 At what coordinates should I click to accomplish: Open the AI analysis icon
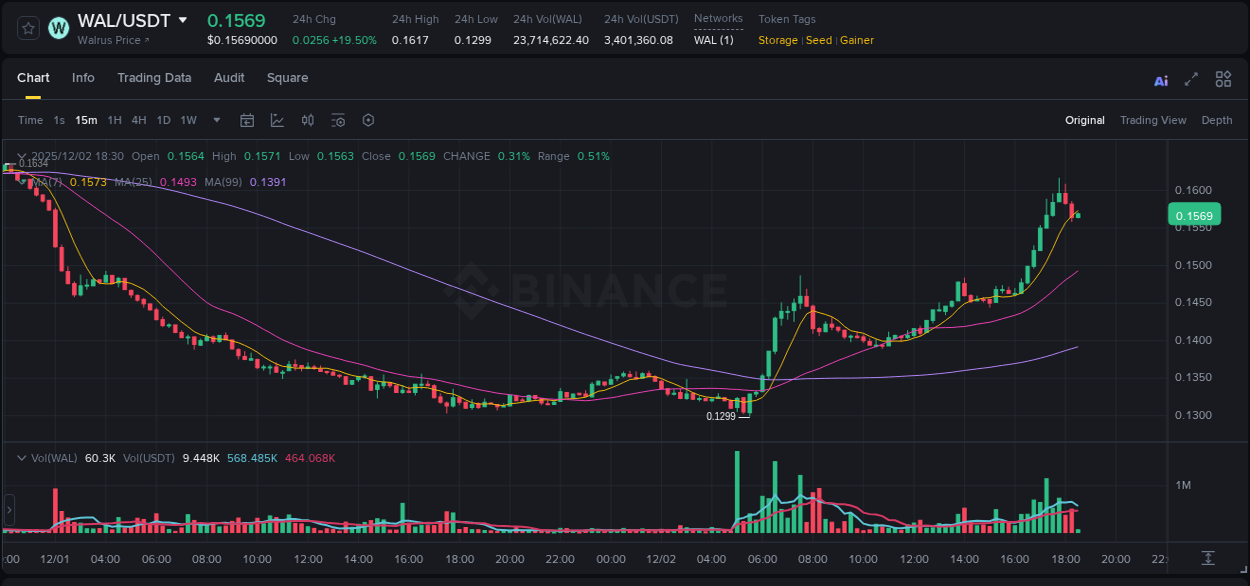(1160, 79)
